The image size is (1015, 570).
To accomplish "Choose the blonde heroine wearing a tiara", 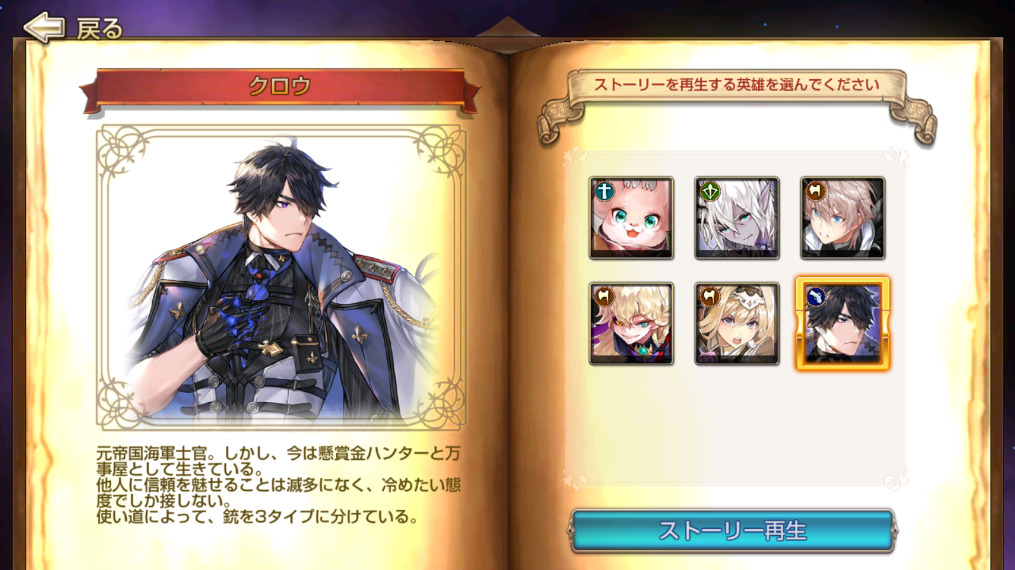I will point(737,323).
